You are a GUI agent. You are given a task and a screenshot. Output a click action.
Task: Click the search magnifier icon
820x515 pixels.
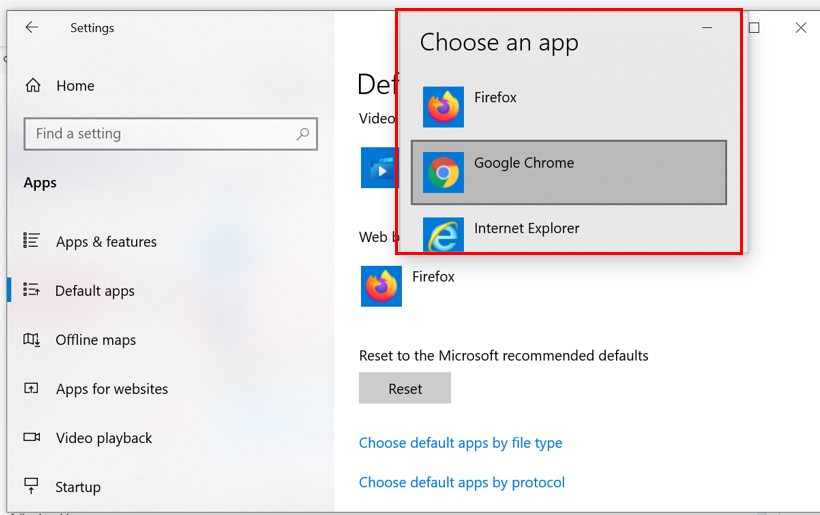tap(303, 134)
